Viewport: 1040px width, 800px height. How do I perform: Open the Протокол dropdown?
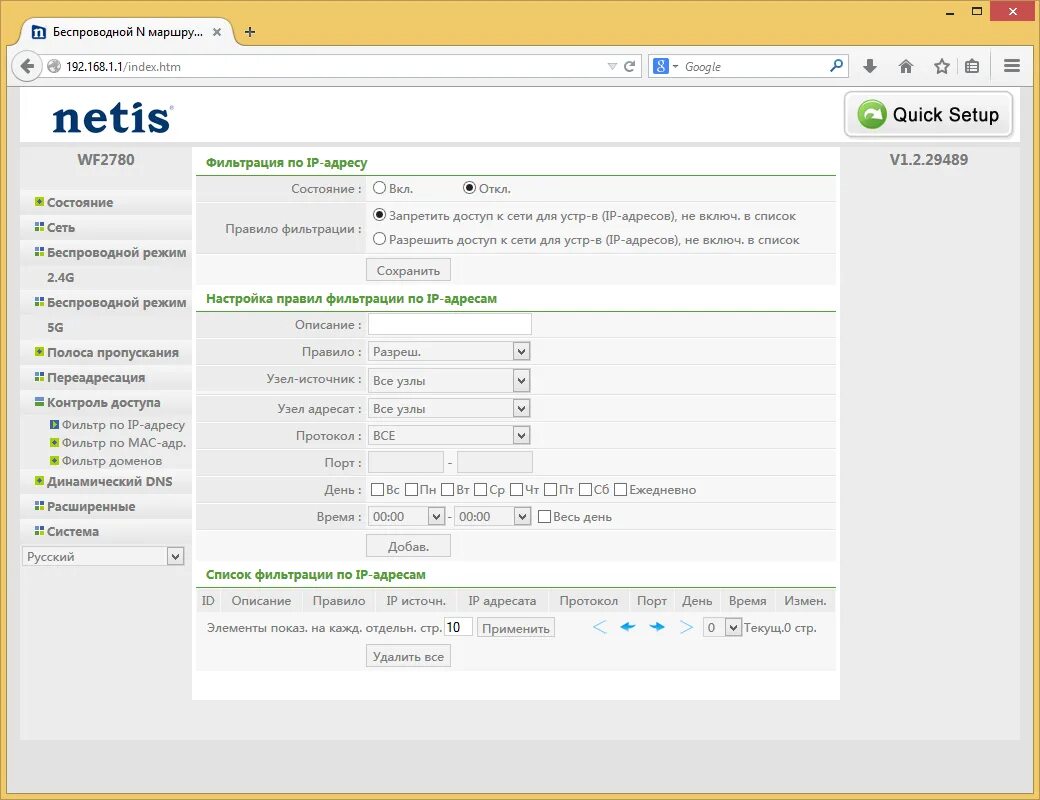[x=449, y=435]
